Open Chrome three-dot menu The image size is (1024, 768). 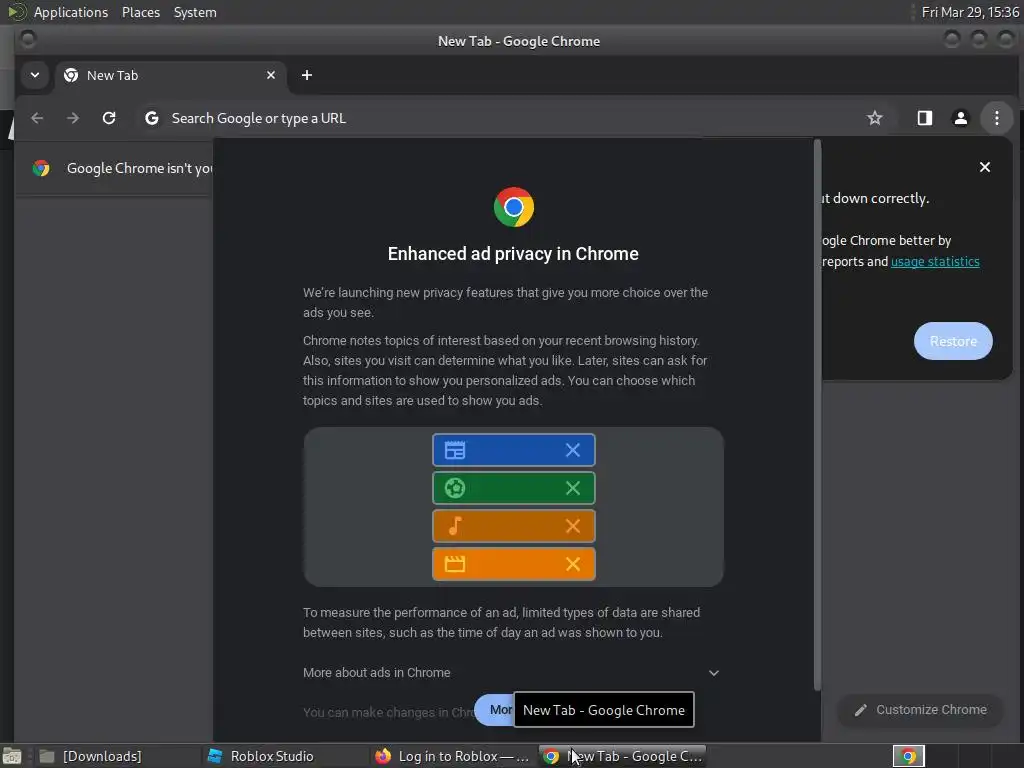(997, 118)
